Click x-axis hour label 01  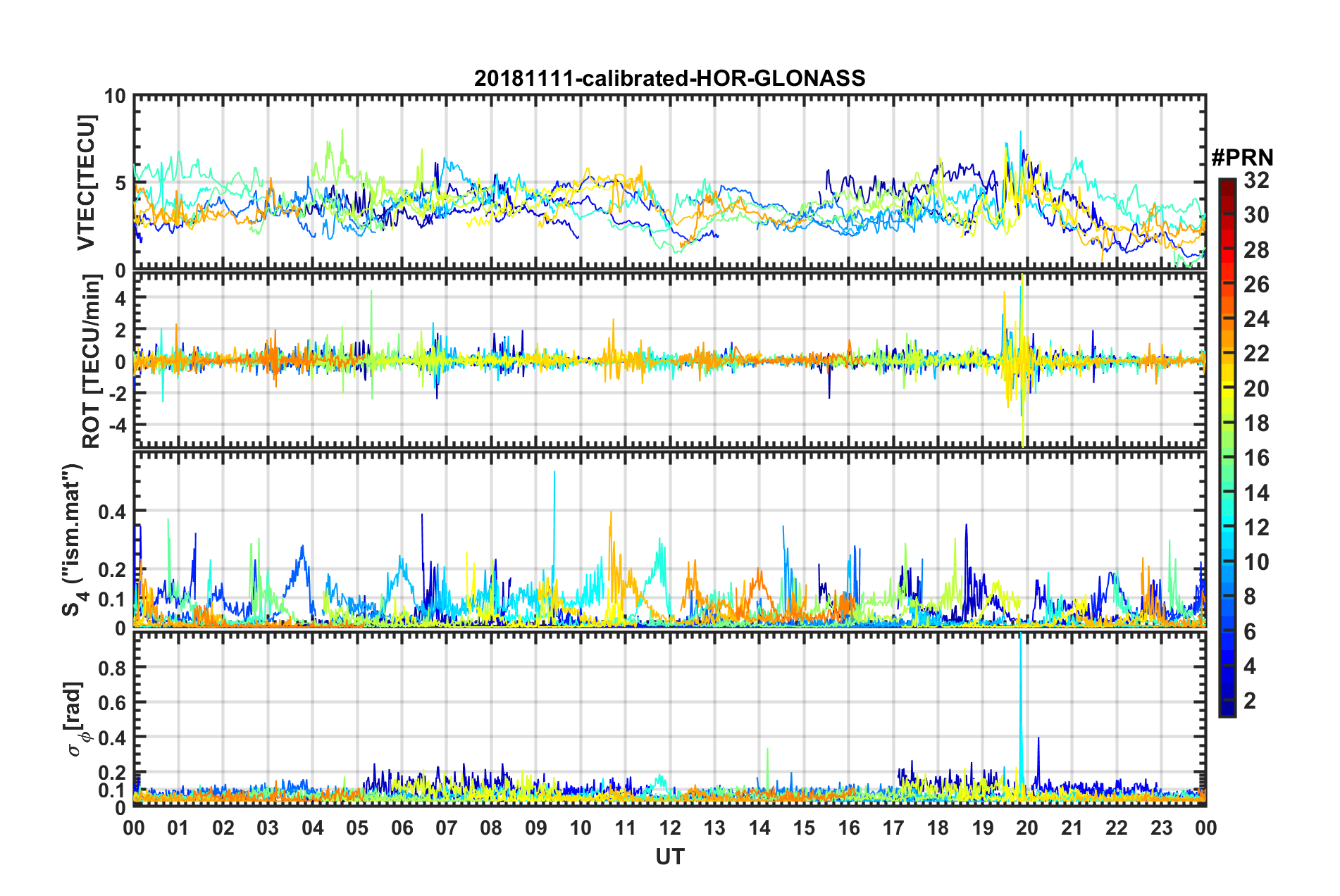(178, 828)
